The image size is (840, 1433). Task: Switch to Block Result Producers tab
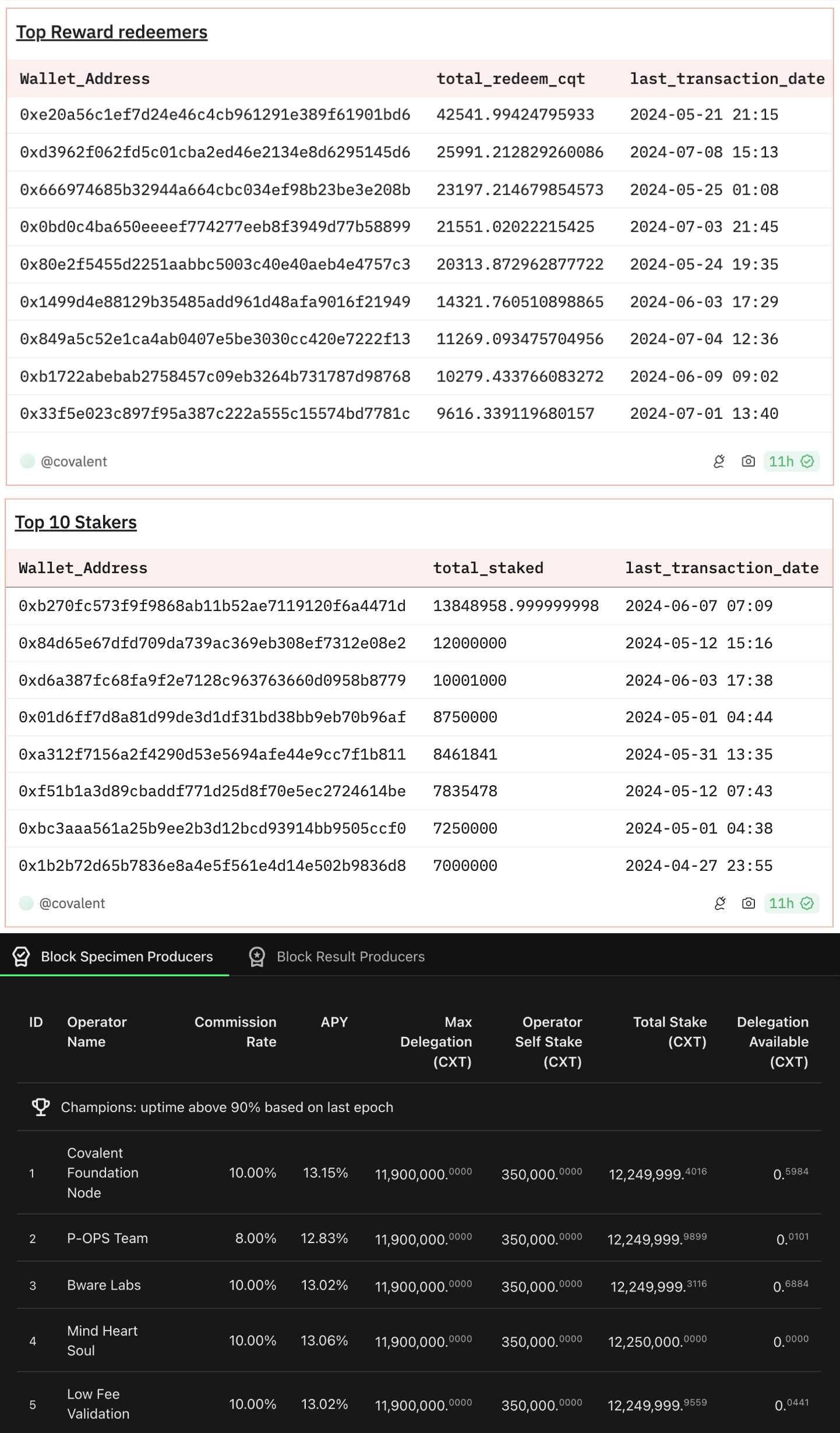point(337,956)
